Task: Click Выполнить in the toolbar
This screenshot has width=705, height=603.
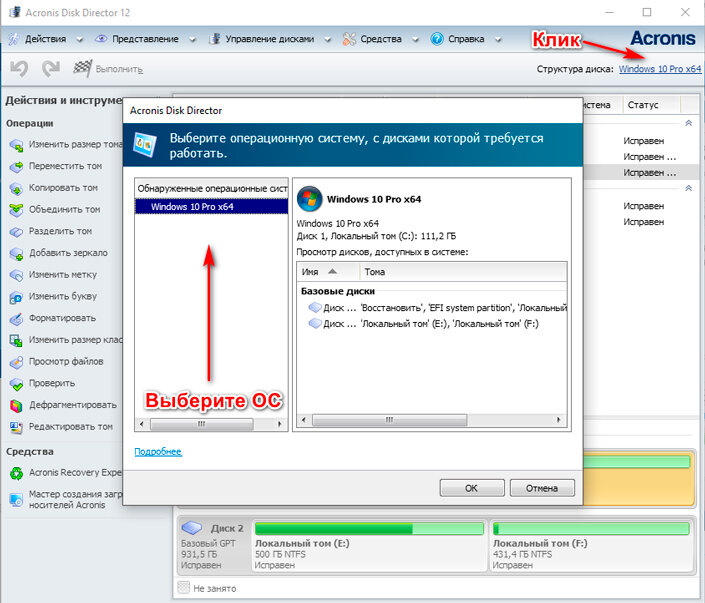Action: pos(119,69)
